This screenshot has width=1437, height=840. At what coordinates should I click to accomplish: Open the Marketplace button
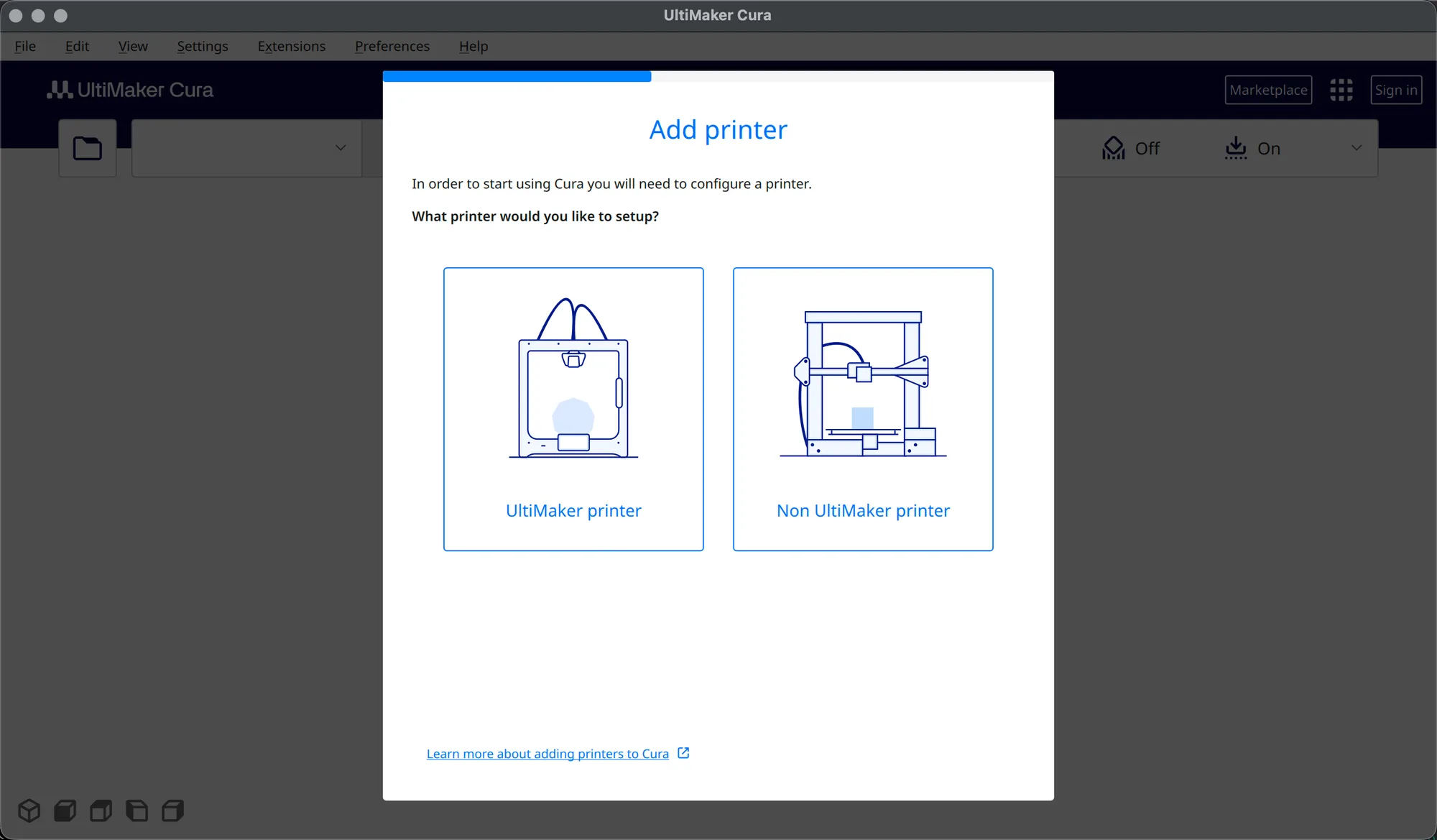click(1268, 90)
